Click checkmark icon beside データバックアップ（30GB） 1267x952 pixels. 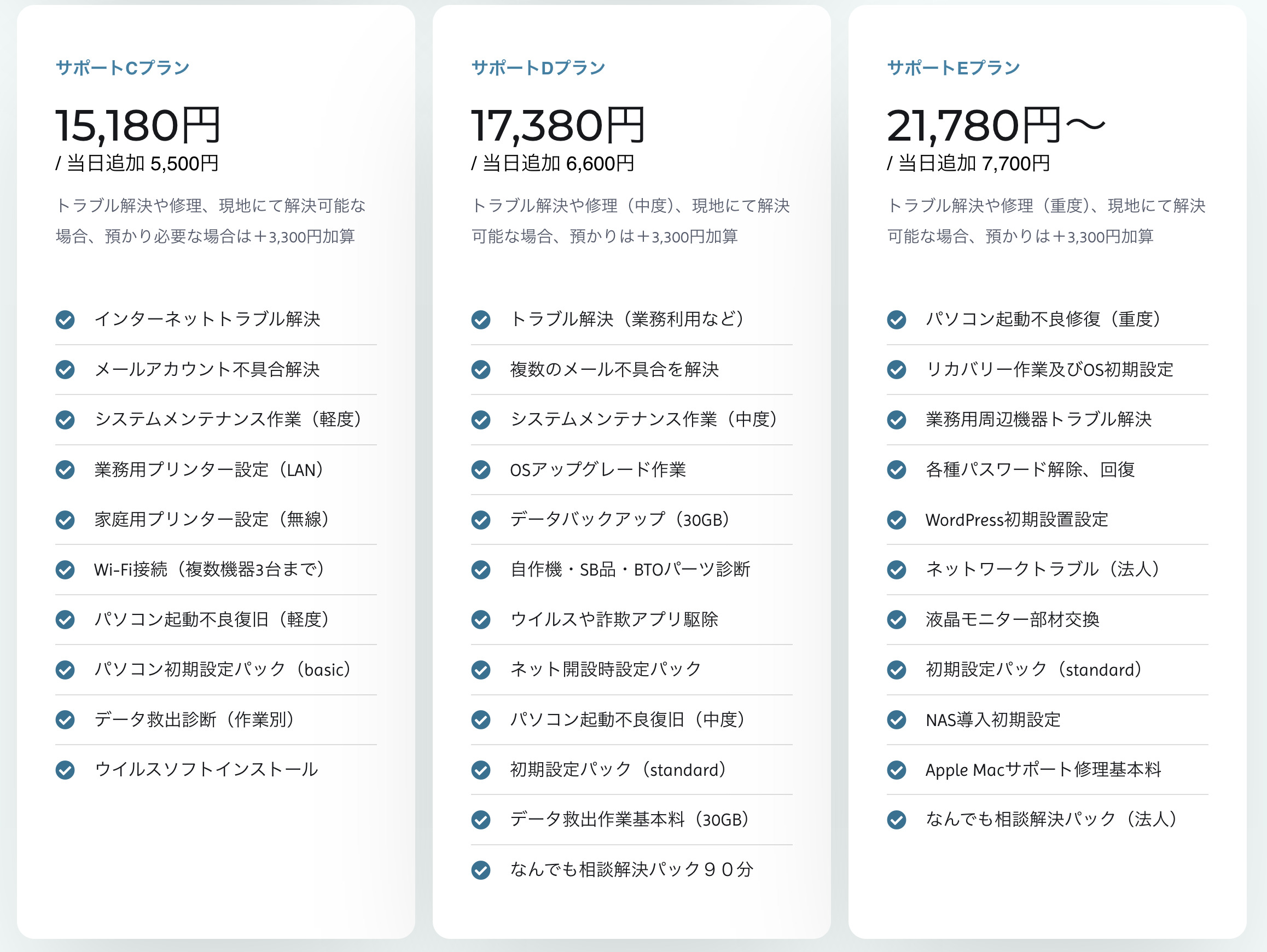tap(480, 520)
